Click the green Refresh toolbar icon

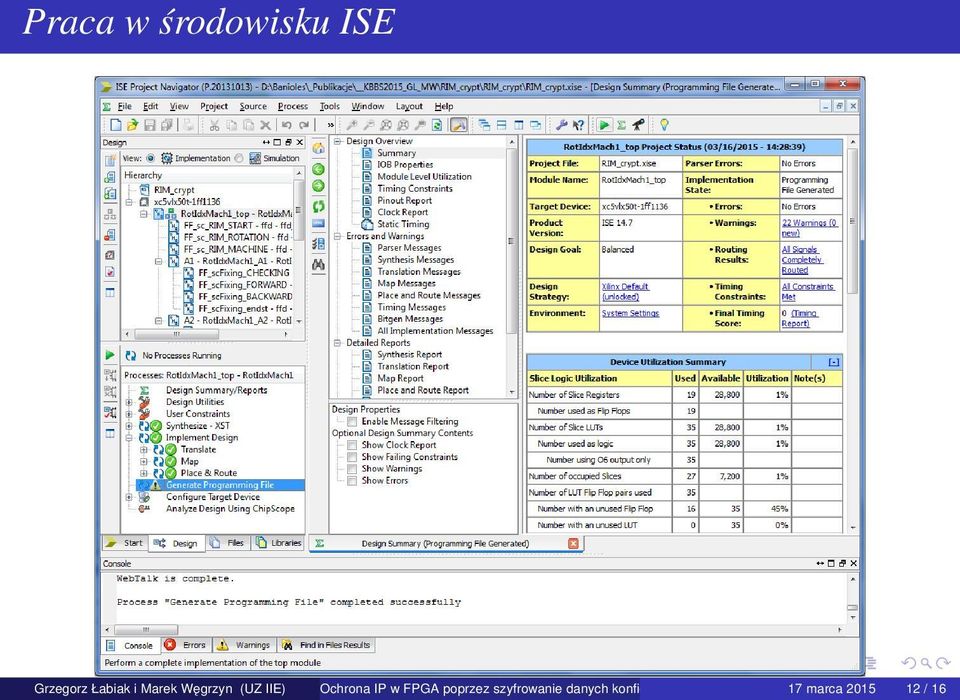click(437, 125)
